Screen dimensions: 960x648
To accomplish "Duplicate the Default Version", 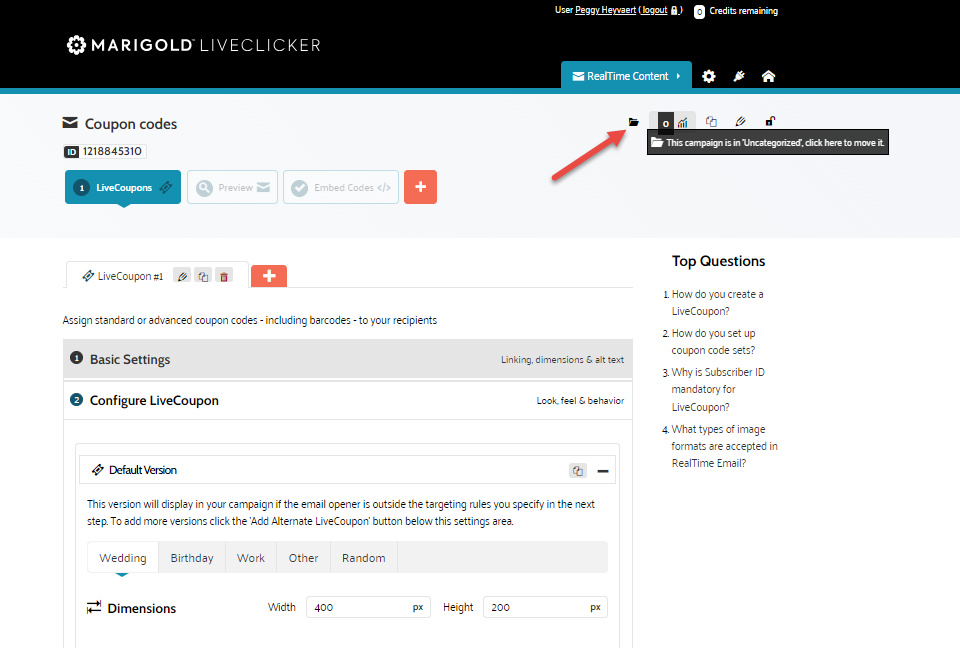I will click(x=577, y=470).
